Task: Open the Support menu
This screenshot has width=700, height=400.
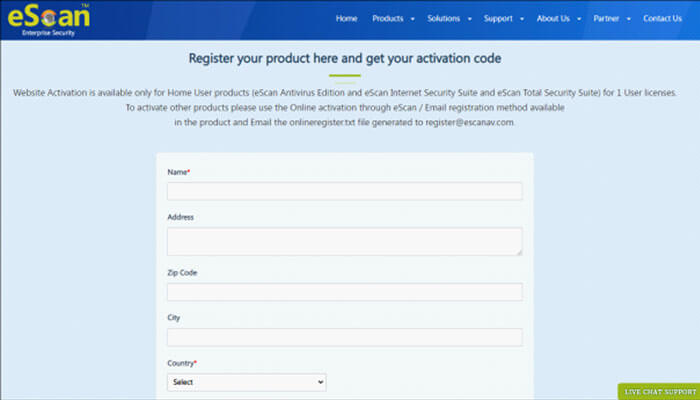Action: pos(498,18)
